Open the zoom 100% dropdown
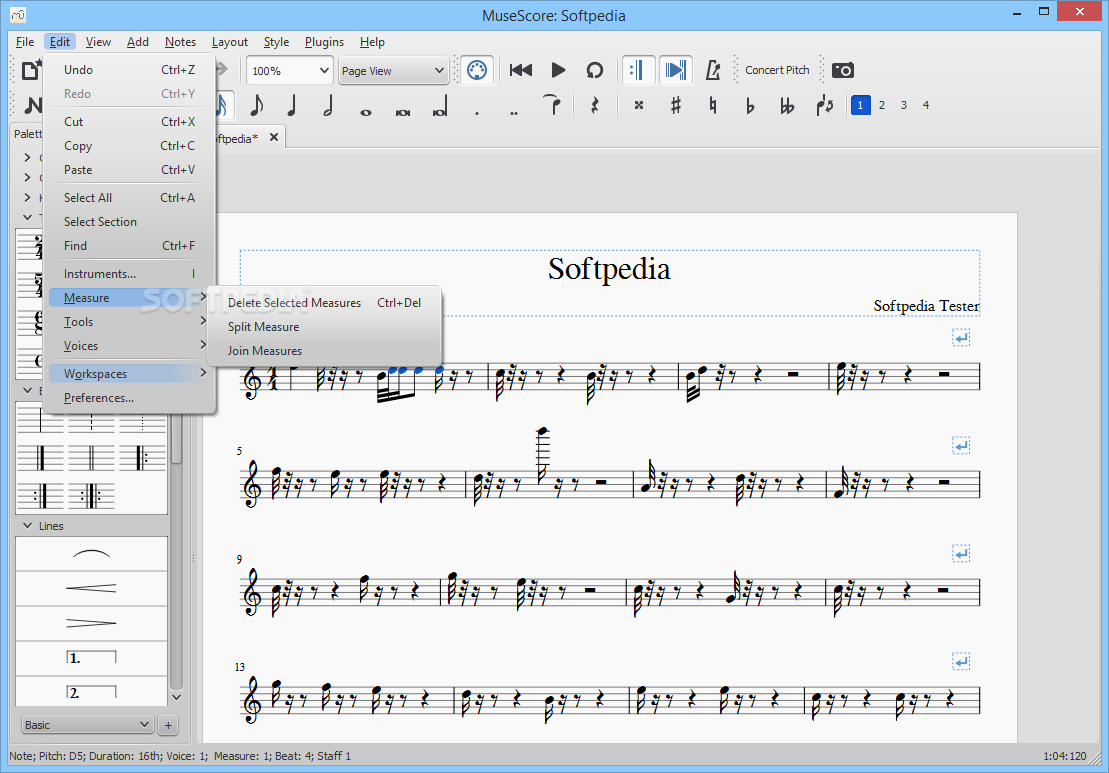This screenshot has height=773, width=1109. point(289,71)
